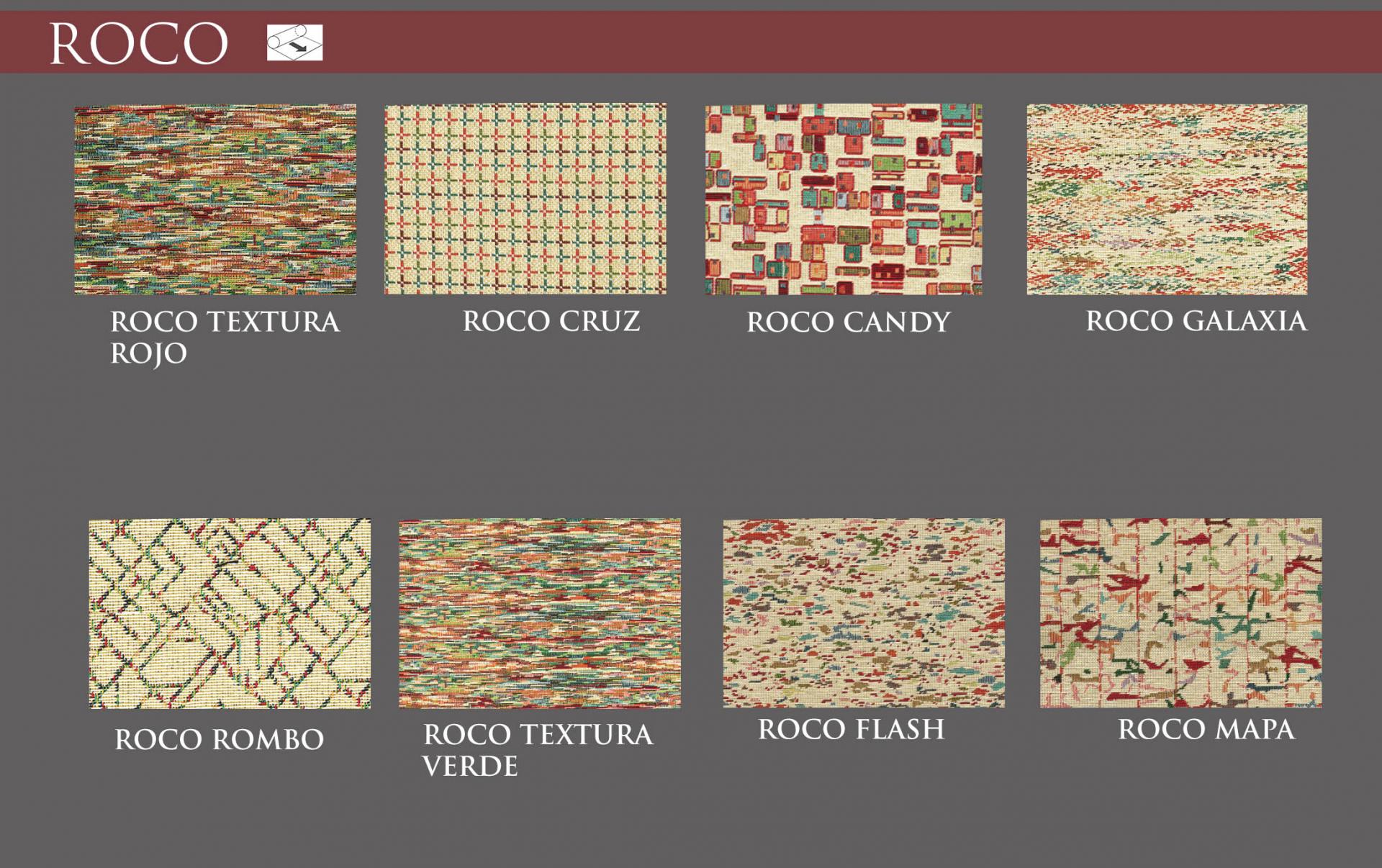Click the ROCO TEXTURA VERDE label

click(538, 750)
